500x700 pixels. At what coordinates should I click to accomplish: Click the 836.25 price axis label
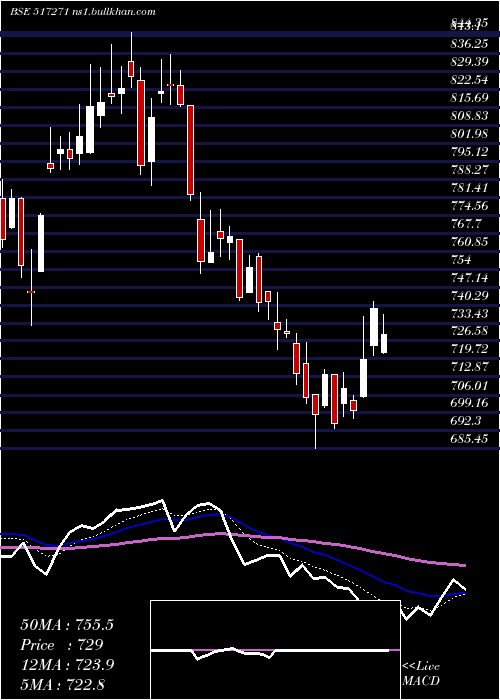(469, 43)
